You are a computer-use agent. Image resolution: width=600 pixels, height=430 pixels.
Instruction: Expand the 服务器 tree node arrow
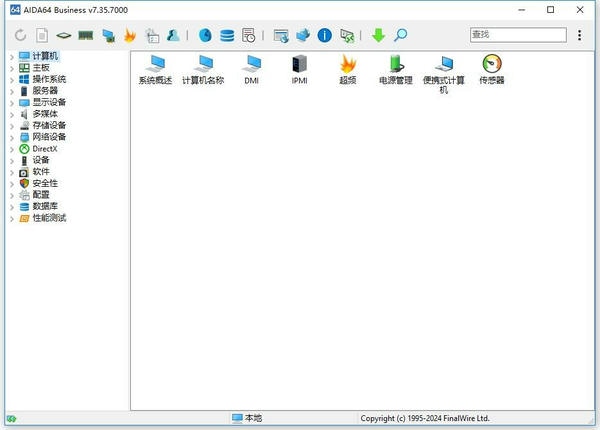(x=12, y=91)
